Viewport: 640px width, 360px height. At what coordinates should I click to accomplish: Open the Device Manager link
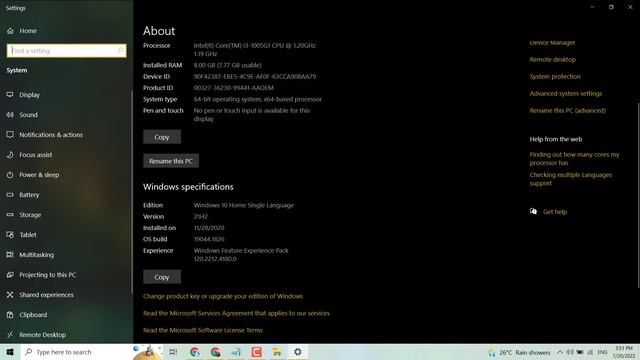coord(552,42)
